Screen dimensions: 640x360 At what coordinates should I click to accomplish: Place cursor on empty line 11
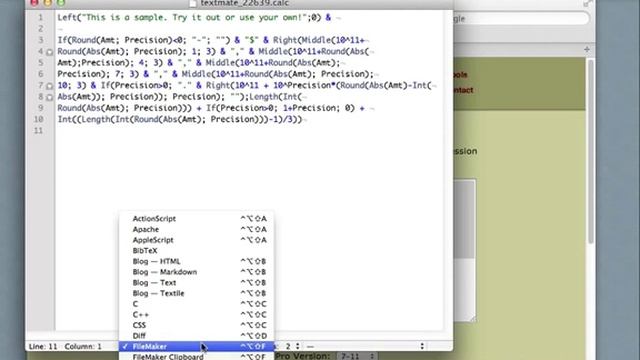[249, 131]
